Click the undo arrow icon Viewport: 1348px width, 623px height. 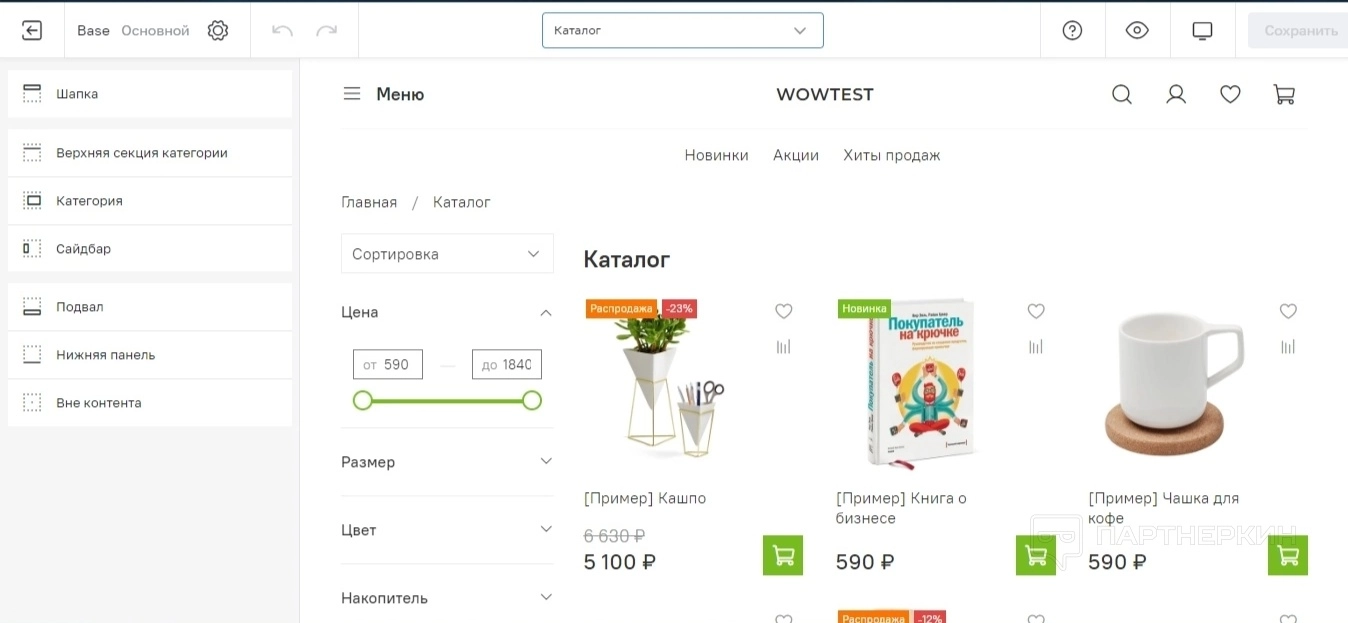click(x=283, y=30)
